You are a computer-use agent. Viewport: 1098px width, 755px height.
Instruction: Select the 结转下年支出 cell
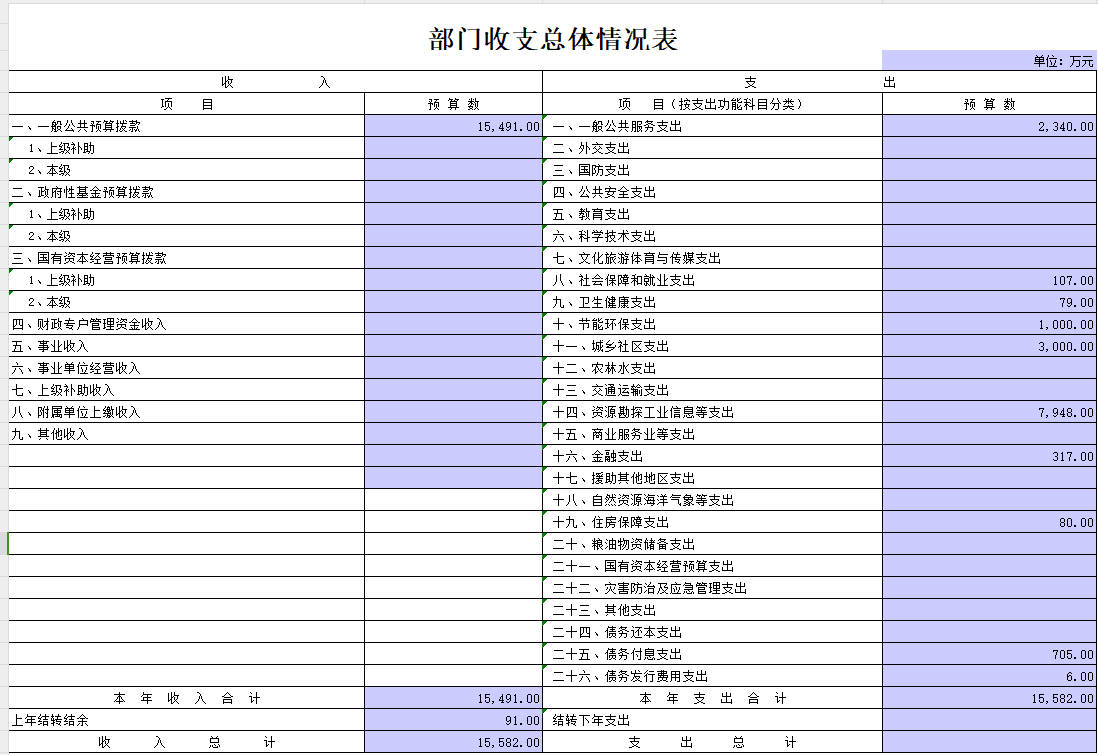tap(712, 720)
